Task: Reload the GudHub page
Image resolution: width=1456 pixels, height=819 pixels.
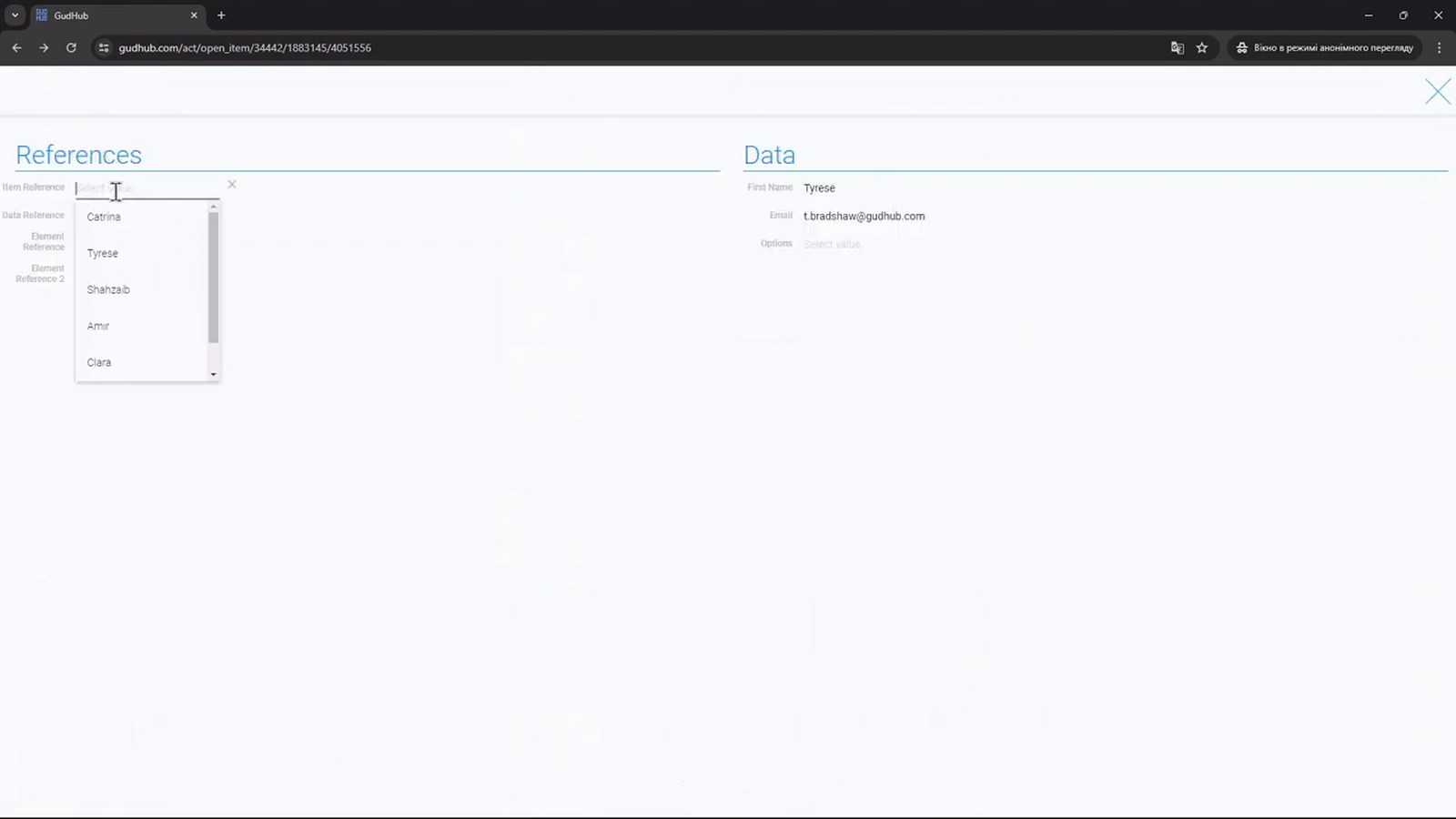Action: click(x=71, y=47)
